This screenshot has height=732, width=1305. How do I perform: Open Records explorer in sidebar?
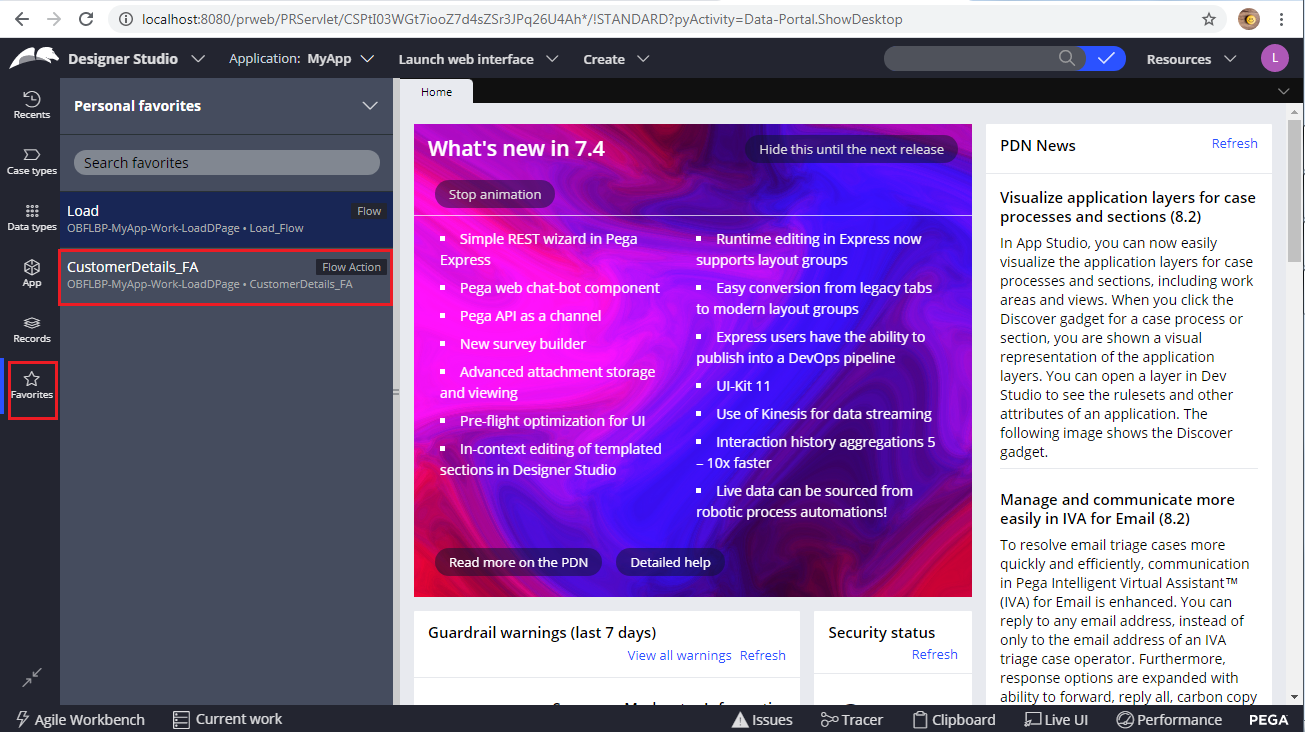31,329
